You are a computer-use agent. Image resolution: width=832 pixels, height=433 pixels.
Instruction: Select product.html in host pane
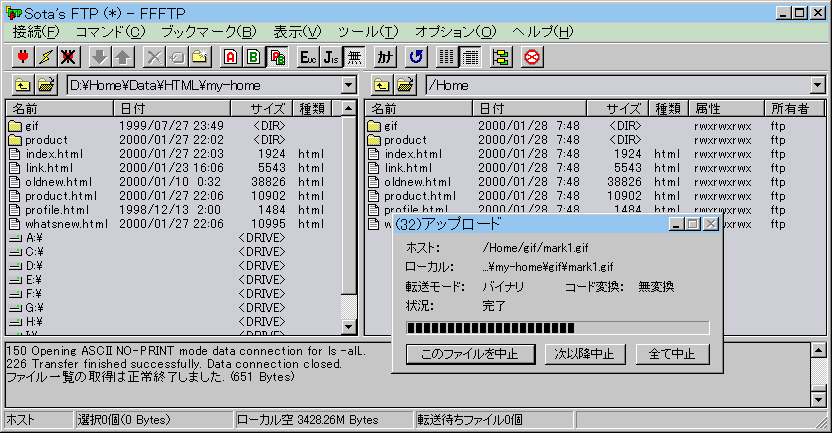pyautogui.click(x=412, y=196)
